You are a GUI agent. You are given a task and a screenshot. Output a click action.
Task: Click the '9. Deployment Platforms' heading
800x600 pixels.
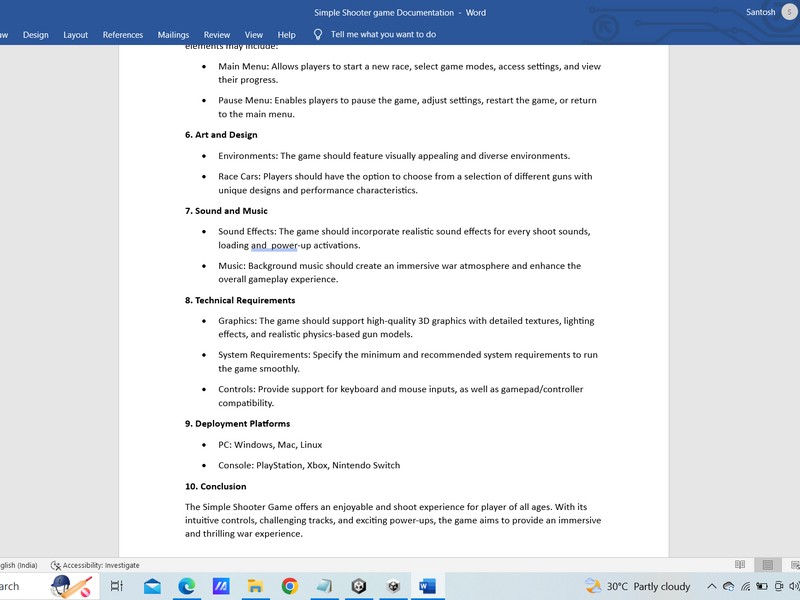[237, 424]
